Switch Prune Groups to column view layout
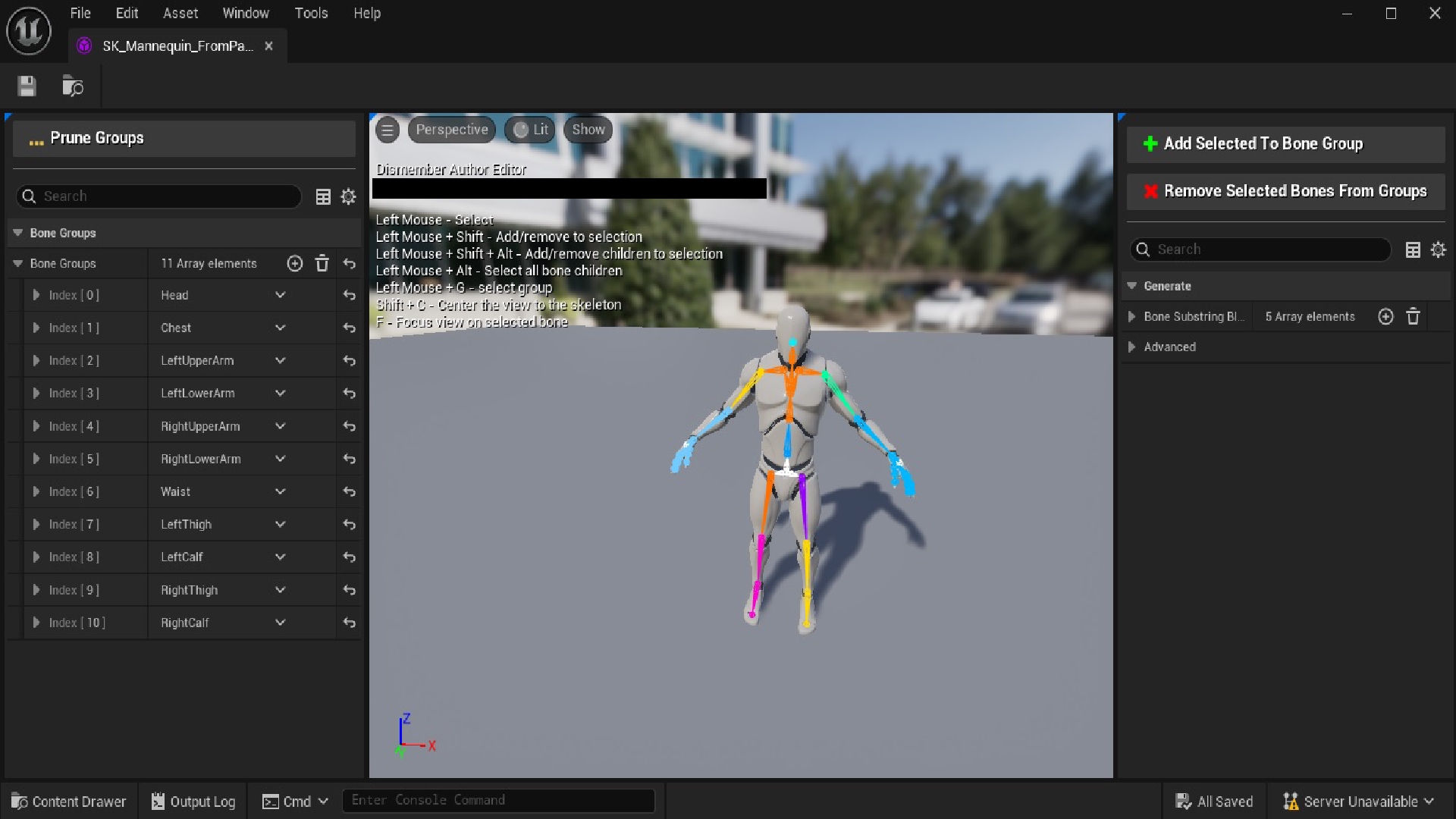This screenshot has width=1456, height=819. (322, 196)
